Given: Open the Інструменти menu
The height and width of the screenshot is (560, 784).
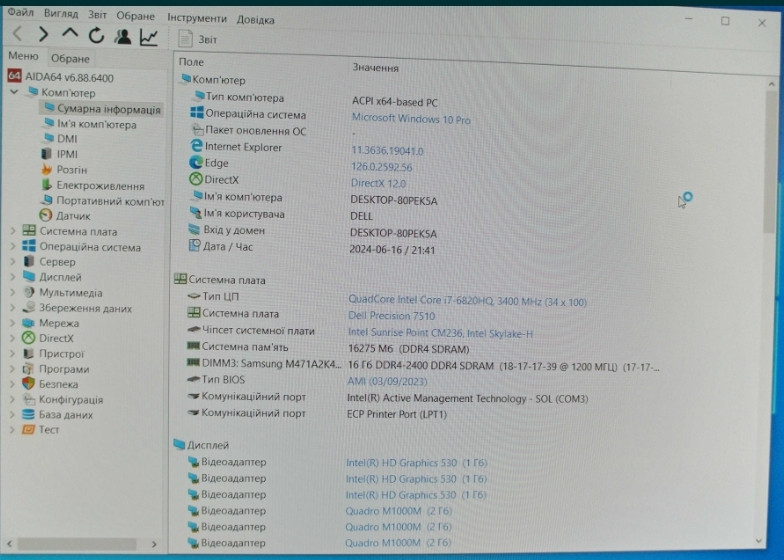Looking at the screenshot, I should [x=196, y=18].
